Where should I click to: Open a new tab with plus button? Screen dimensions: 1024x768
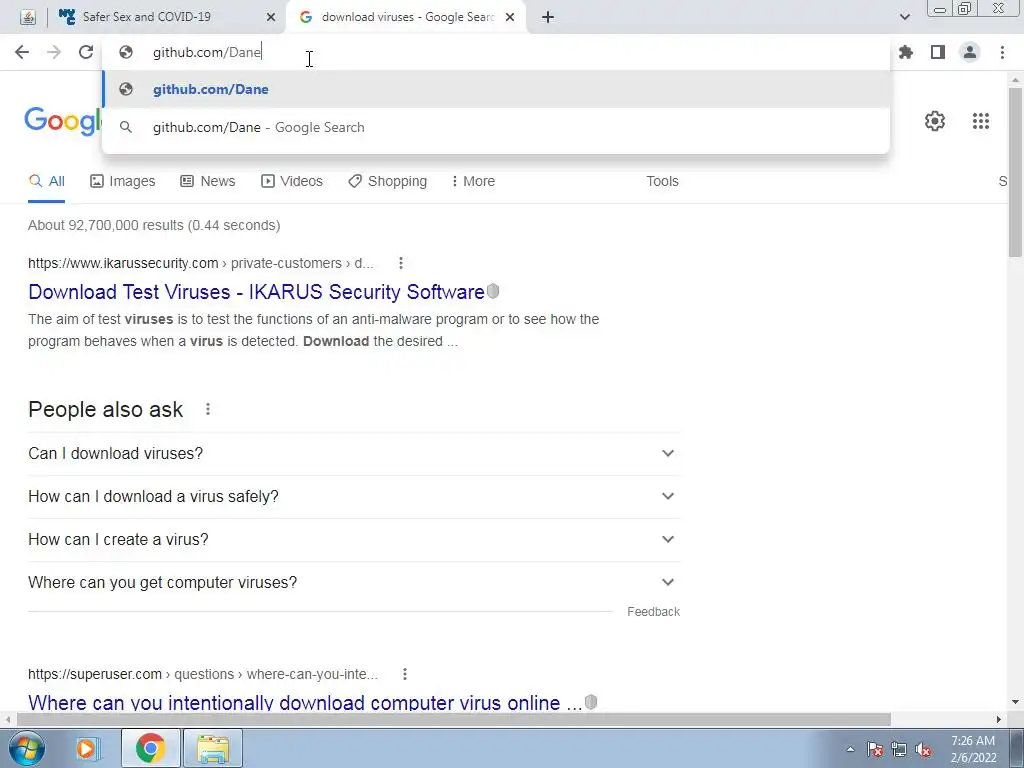pos(548,18)
